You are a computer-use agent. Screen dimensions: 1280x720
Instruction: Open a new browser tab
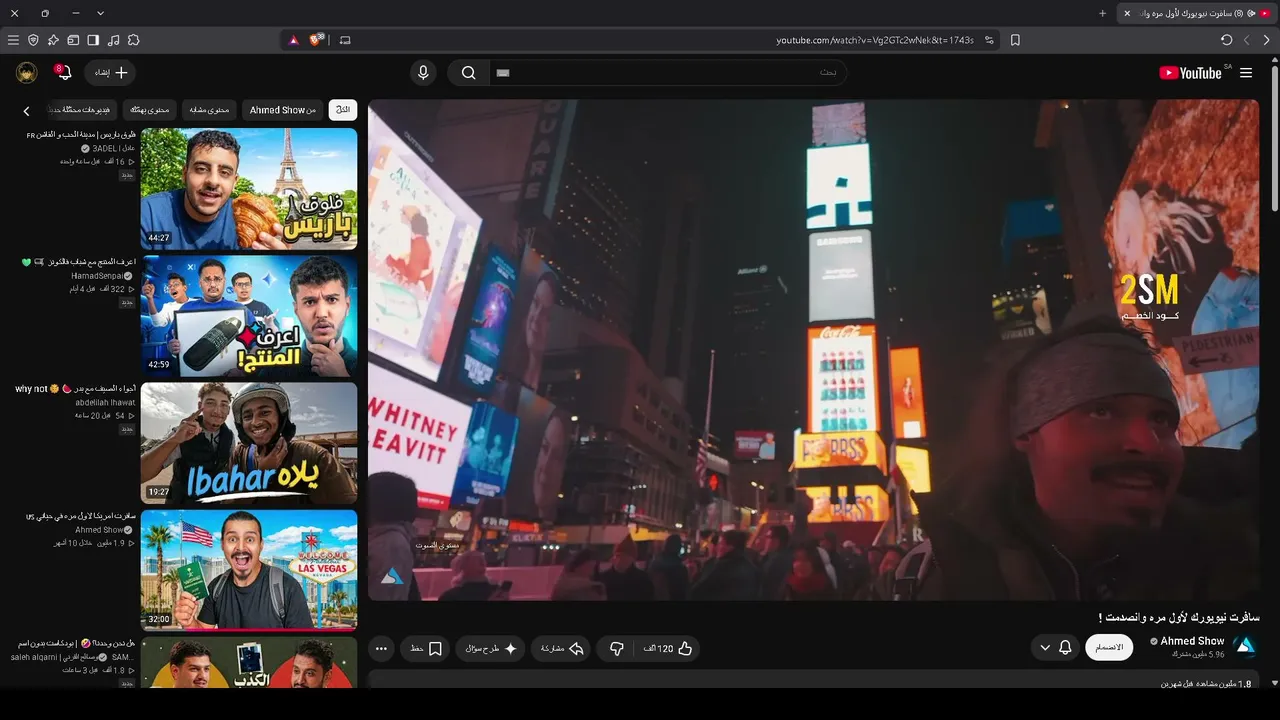click(x=1103, y=13)
